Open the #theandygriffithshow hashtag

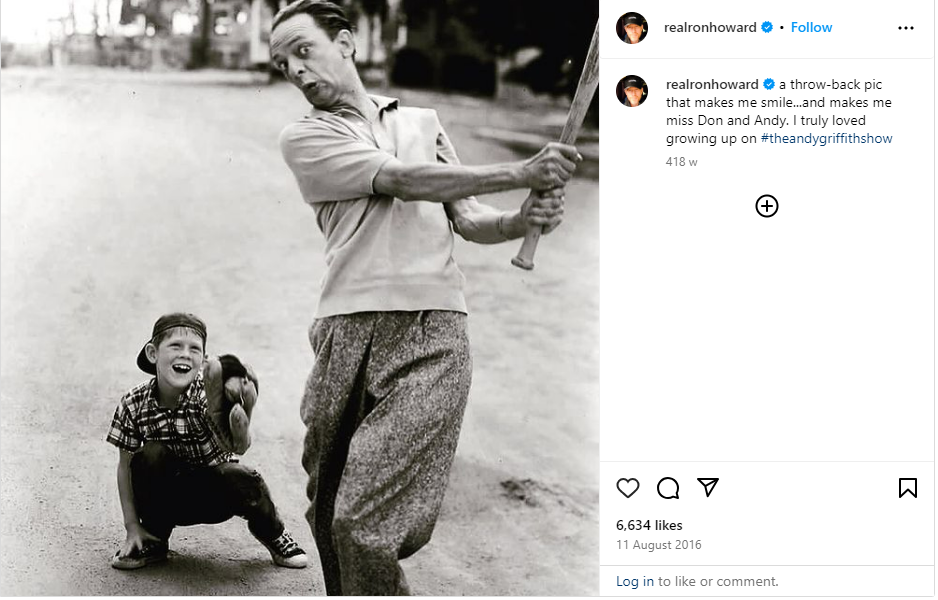(x=826, y=139)
